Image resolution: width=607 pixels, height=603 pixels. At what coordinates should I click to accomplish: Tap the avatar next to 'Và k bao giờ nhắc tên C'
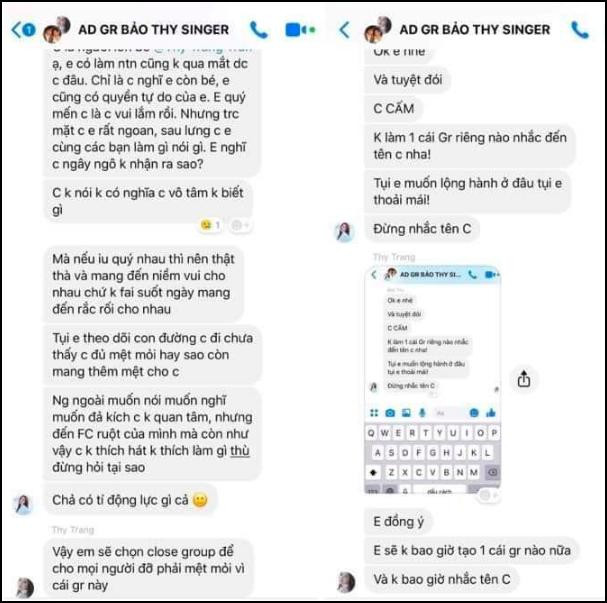[x=345, y=581]
